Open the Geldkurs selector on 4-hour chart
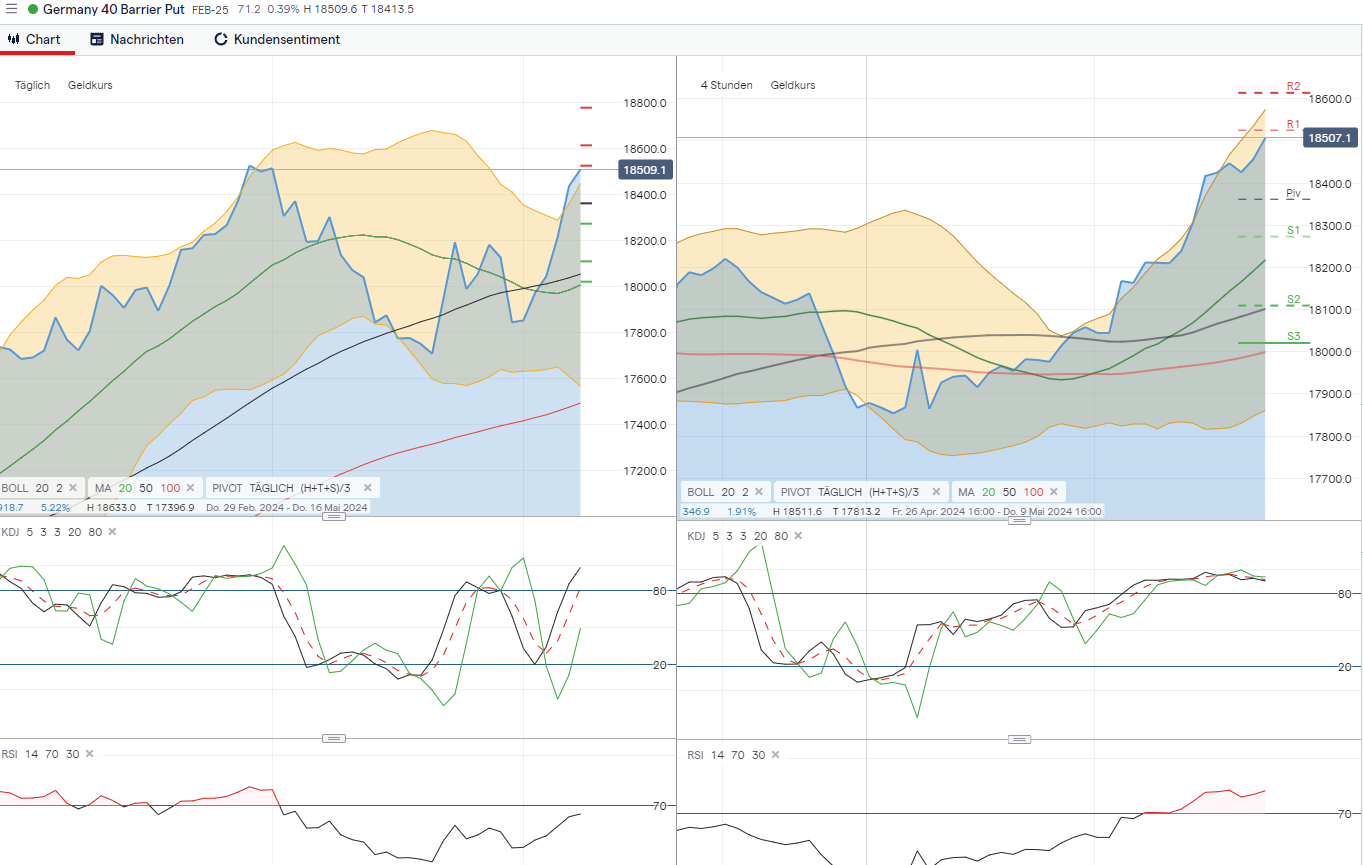Screen dimensions: 1363x865 point(793,85)
